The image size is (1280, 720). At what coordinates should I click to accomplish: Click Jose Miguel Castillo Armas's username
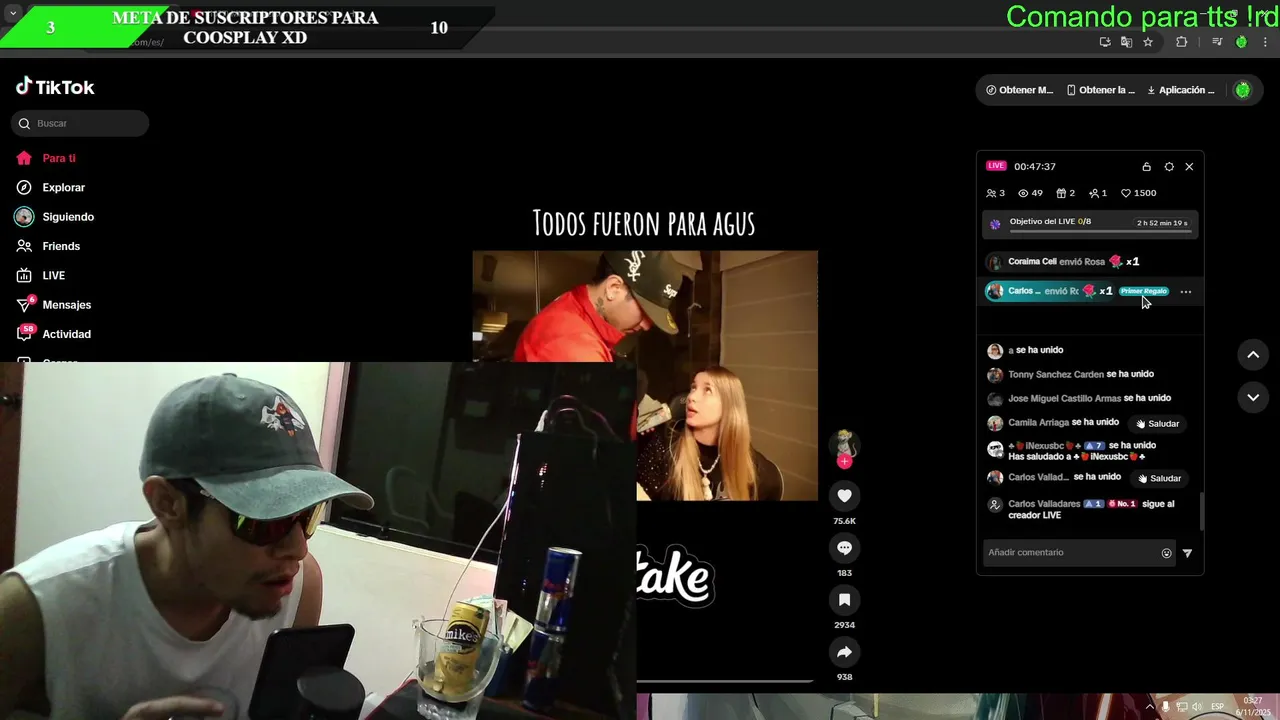click(x=1064, y=398)
